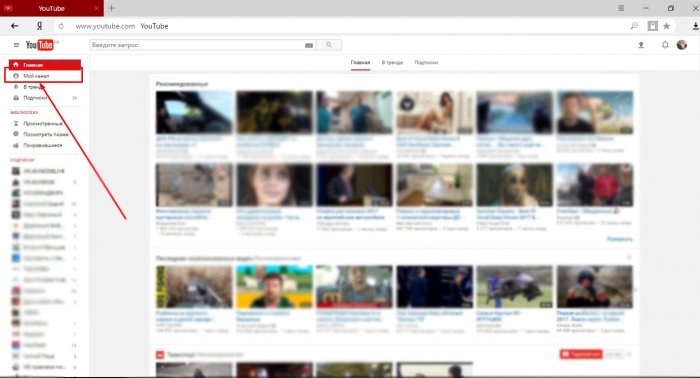Open the soldier in helmet thumbnail
Screen dimensions: 700x378
595,287
